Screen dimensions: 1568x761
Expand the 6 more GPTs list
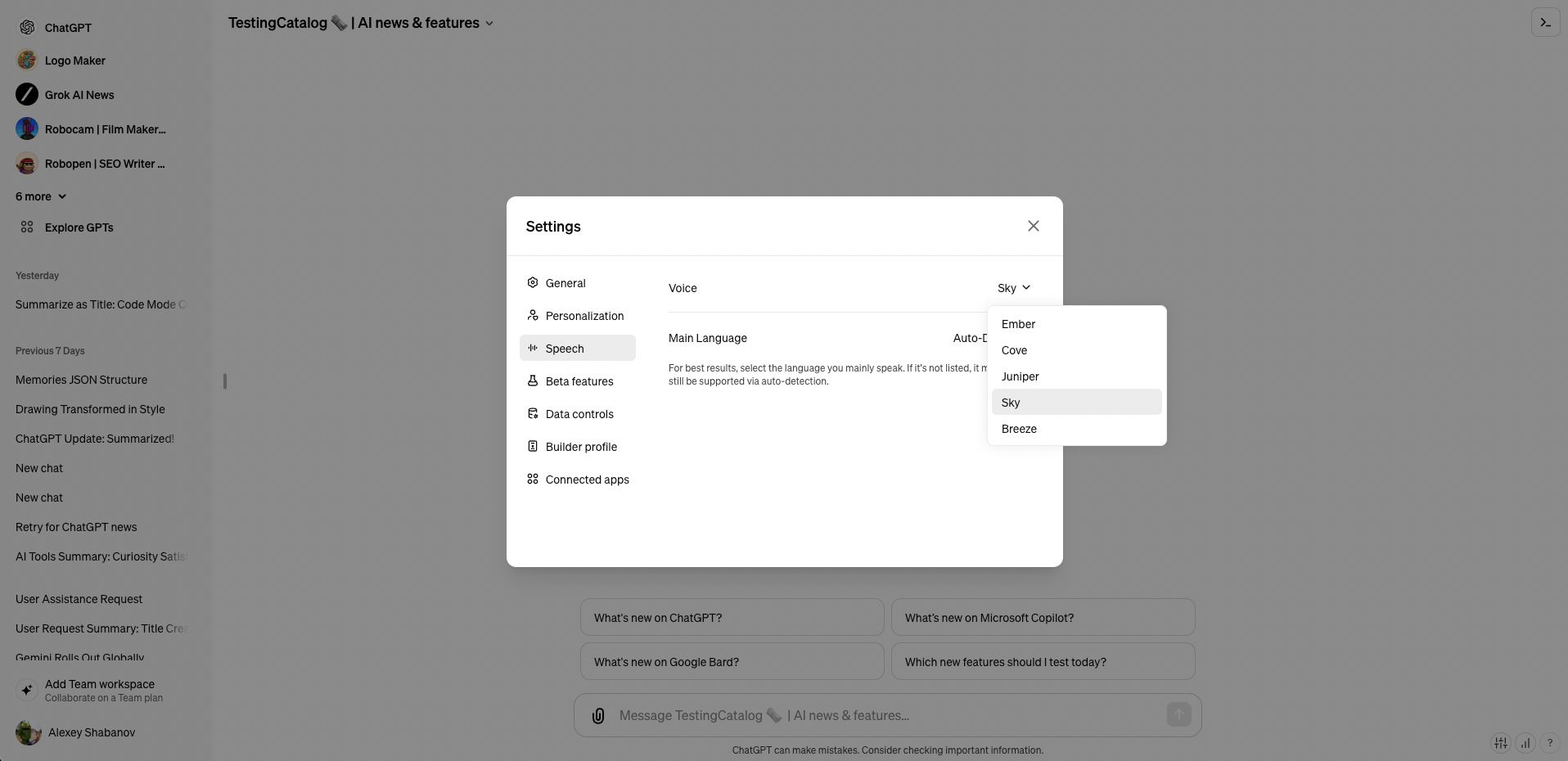pyautogui.click(x=39, y=196)
